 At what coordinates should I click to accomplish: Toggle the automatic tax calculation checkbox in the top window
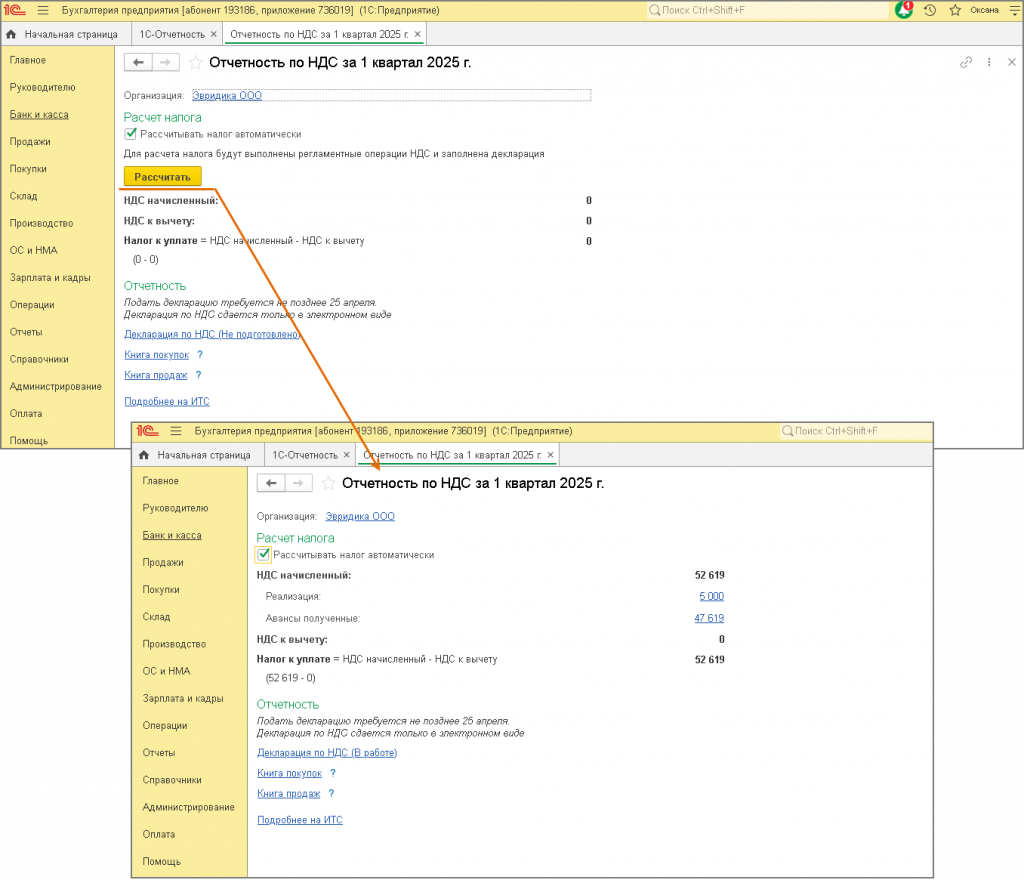[131, 134]
